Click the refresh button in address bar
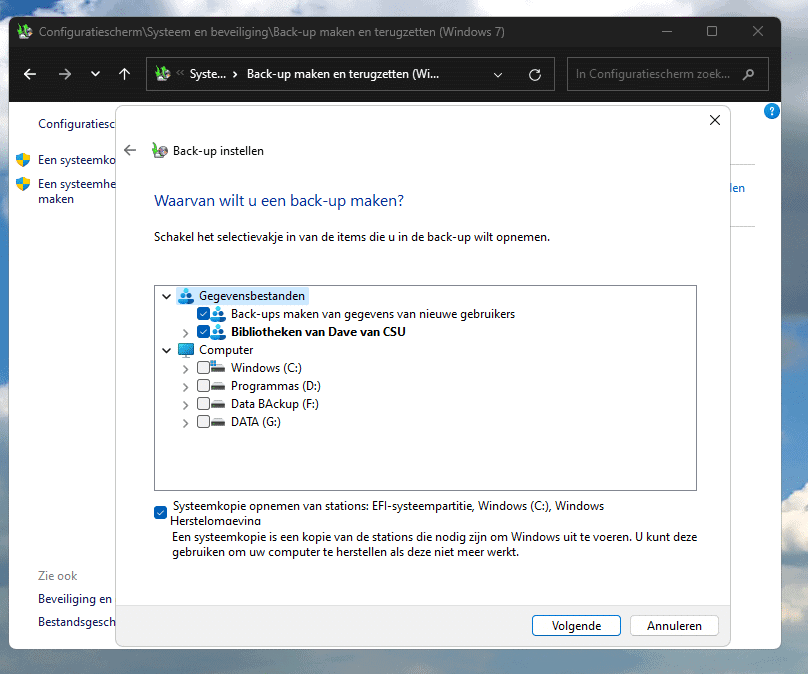The height and width of the screenshot is (674, 808). (535, 74)
